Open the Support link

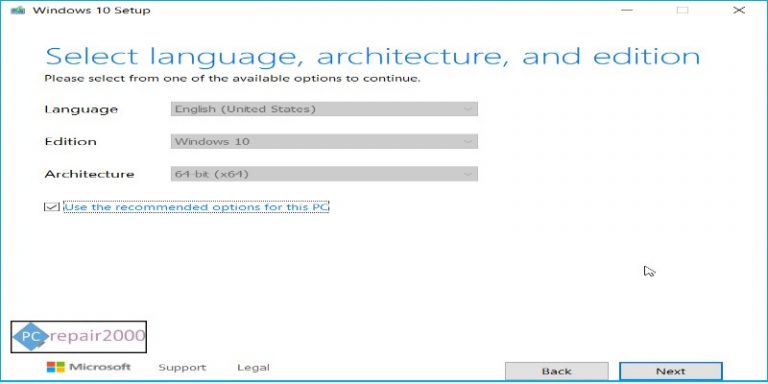(182, 367)
